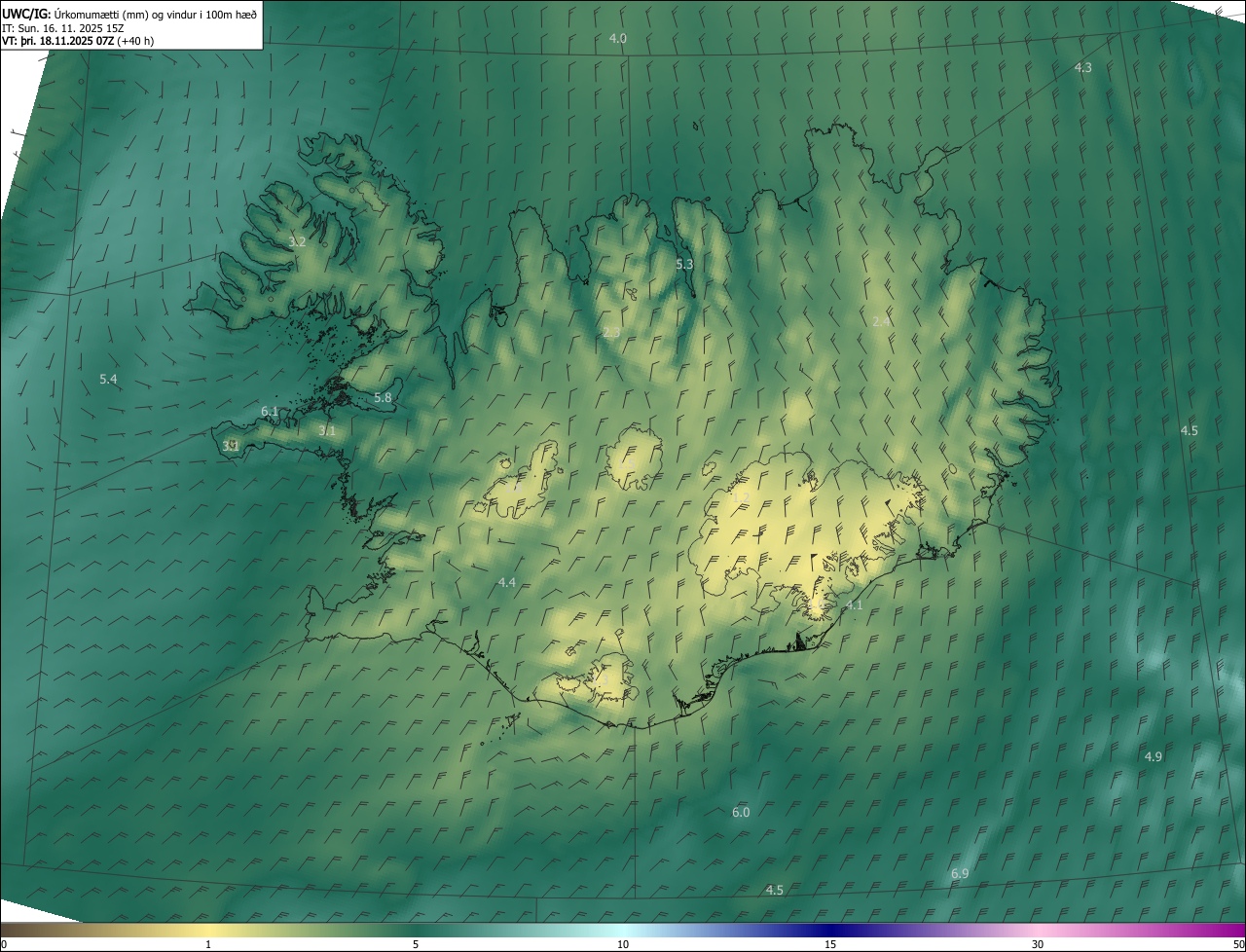Click the colour scale tick labelled 30
The height and width of the screenshot is (952, 1246).
[x=1038, y=944]
